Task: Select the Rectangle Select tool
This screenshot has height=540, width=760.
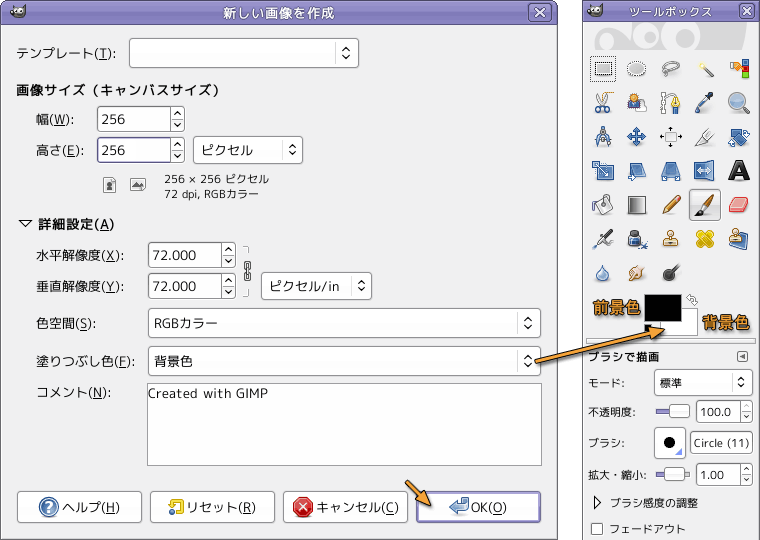Action: pyautogui.click(x=603, y=69)
